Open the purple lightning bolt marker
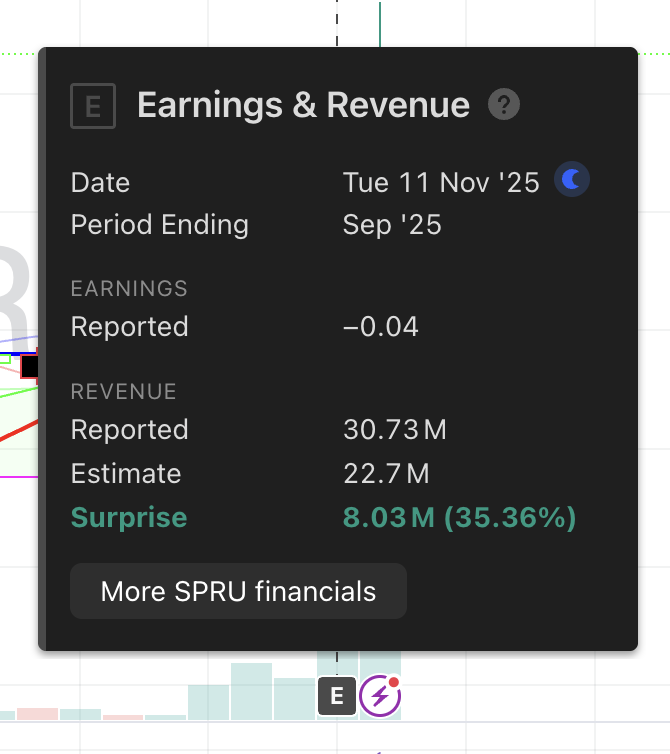This screenshot has width=670, height=754. coord(379,696)
